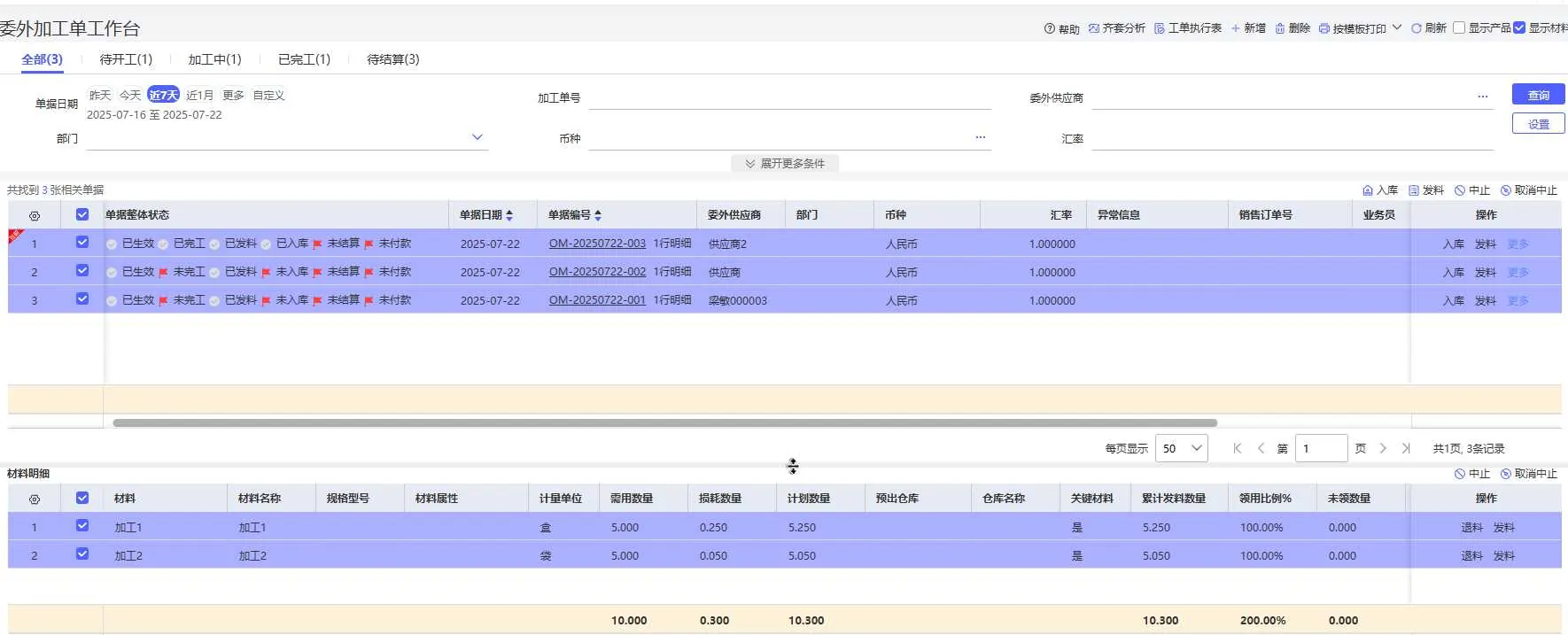Screen dimensions: 1568x635
Task: Toggle the 显示产品 checkbox
Action: click(1459, 27)
